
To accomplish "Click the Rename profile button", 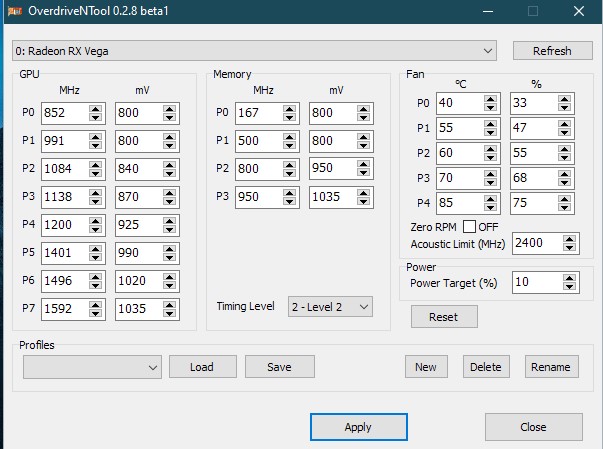I will (x=551, y=367).
